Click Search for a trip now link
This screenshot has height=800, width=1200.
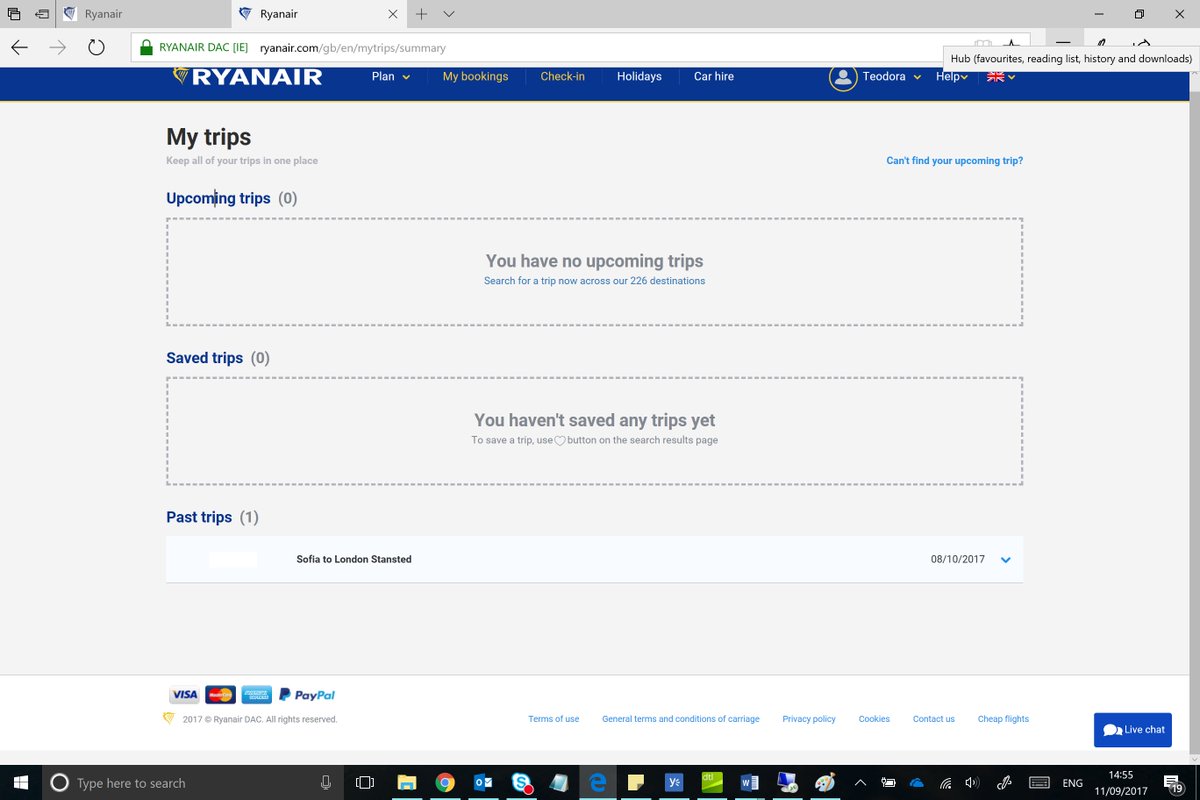[x=594, y=281]
